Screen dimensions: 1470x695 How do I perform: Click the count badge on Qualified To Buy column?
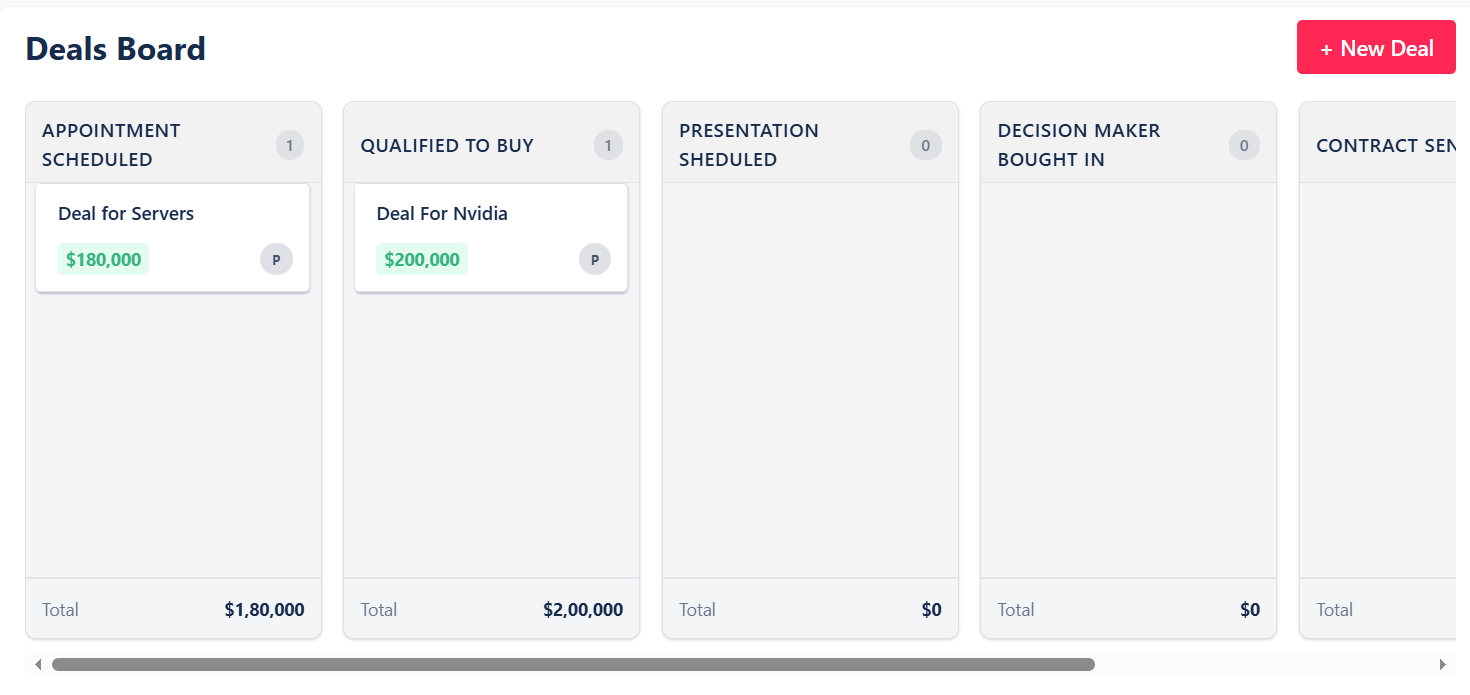[608, 145]
